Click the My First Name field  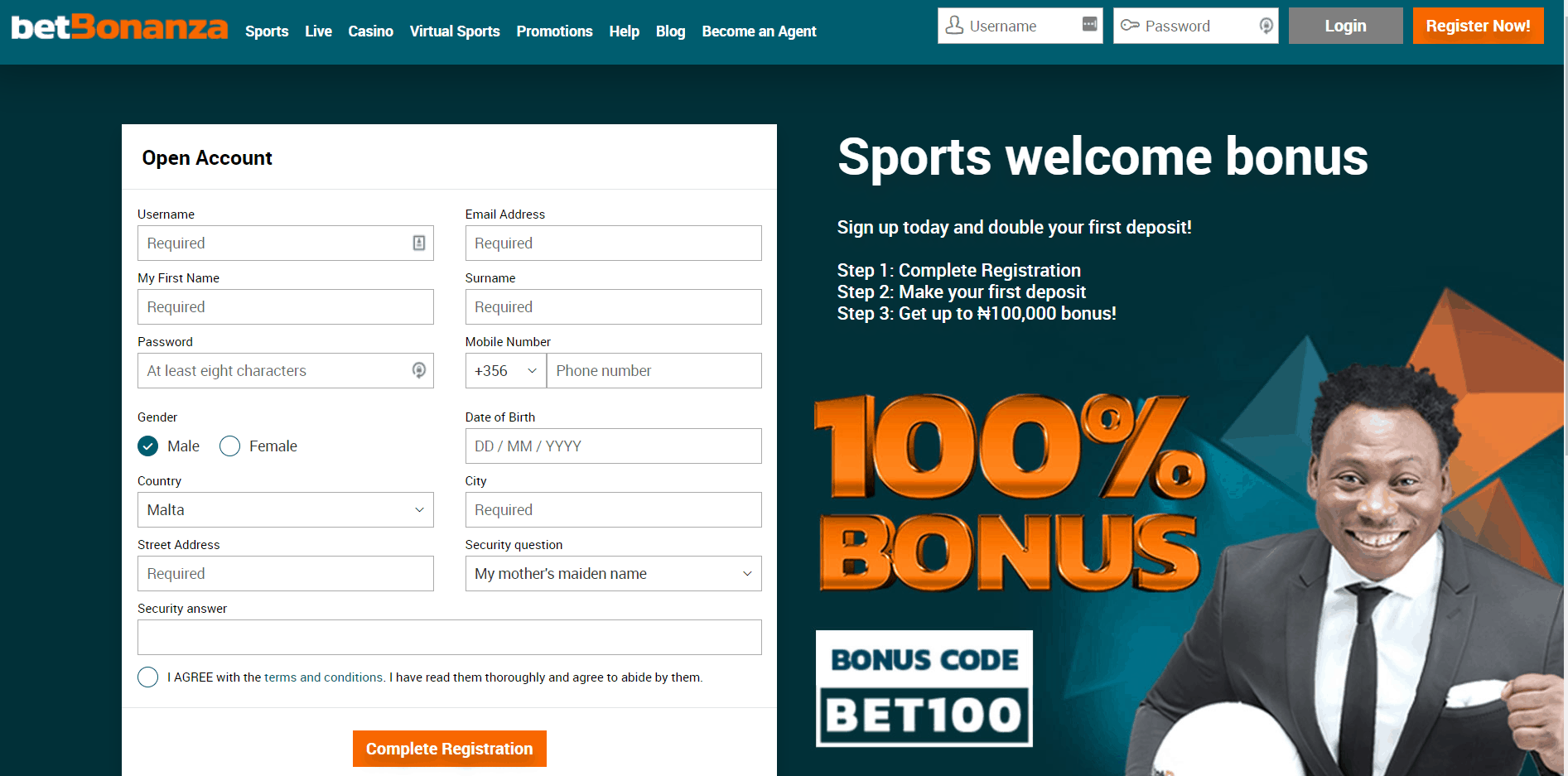point(286,307)
